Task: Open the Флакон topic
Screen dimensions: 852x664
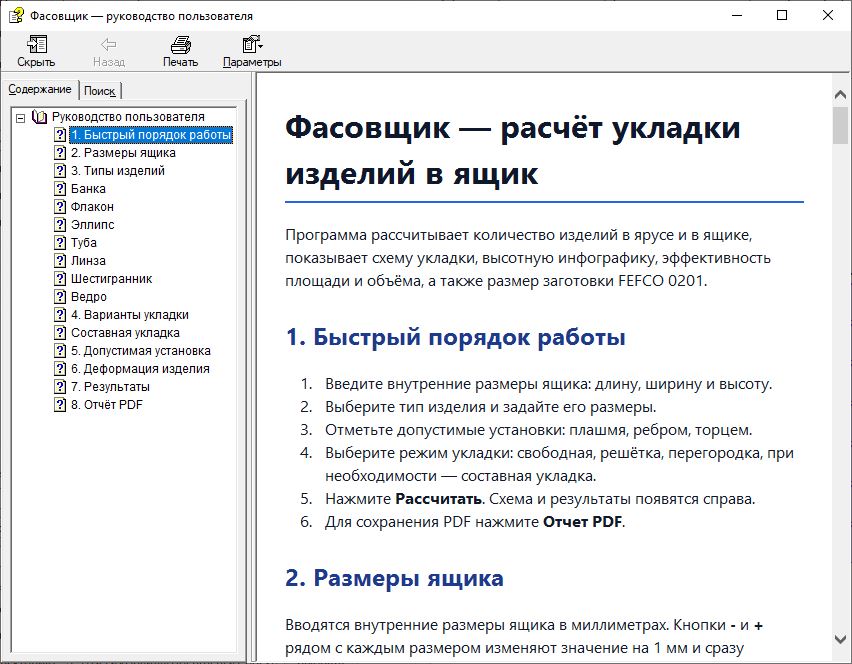Action: pyautogui.click(x=92, y=206)
